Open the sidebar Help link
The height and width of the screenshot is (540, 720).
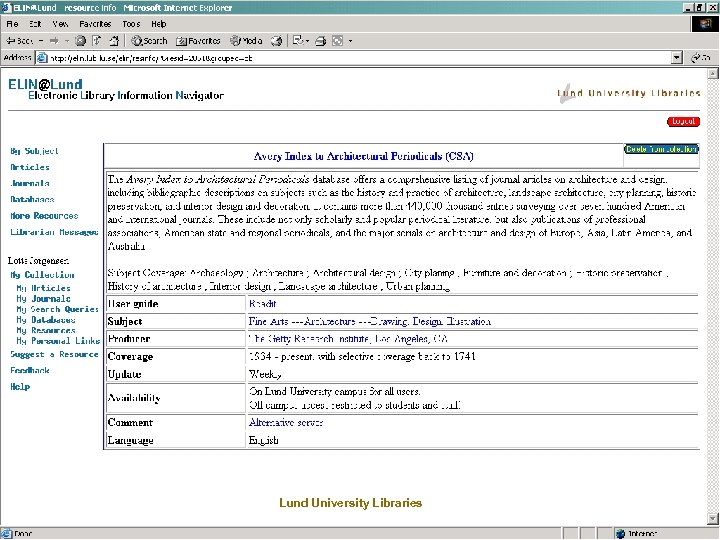click(20, 387)
